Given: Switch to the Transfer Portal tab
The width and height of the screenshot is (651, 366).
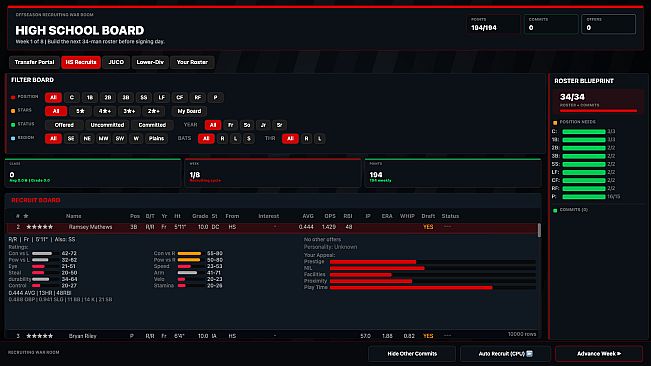Looking at the screenshot, I should tap(34, 62).
